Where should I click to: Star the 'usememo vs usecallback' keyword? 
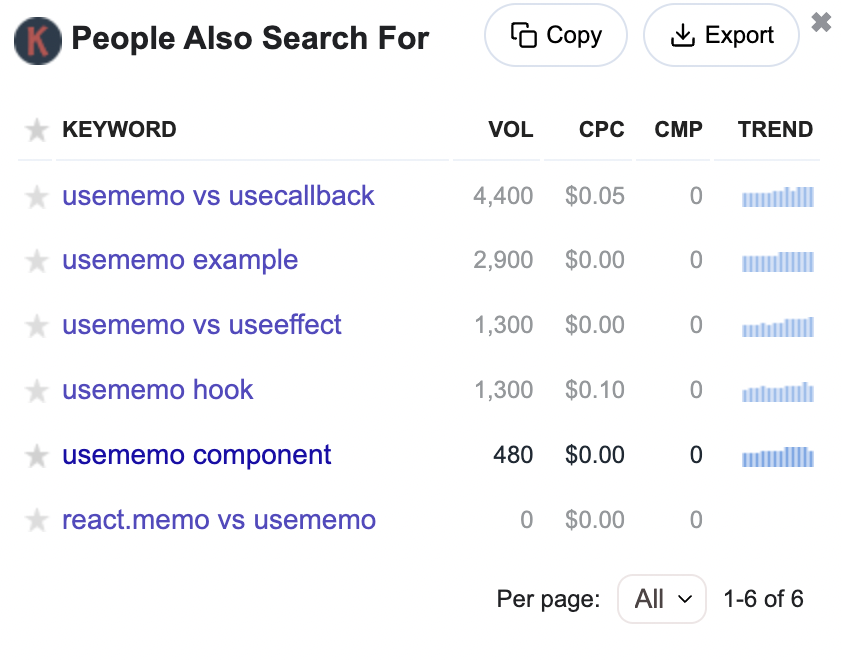tap(37, 197)
